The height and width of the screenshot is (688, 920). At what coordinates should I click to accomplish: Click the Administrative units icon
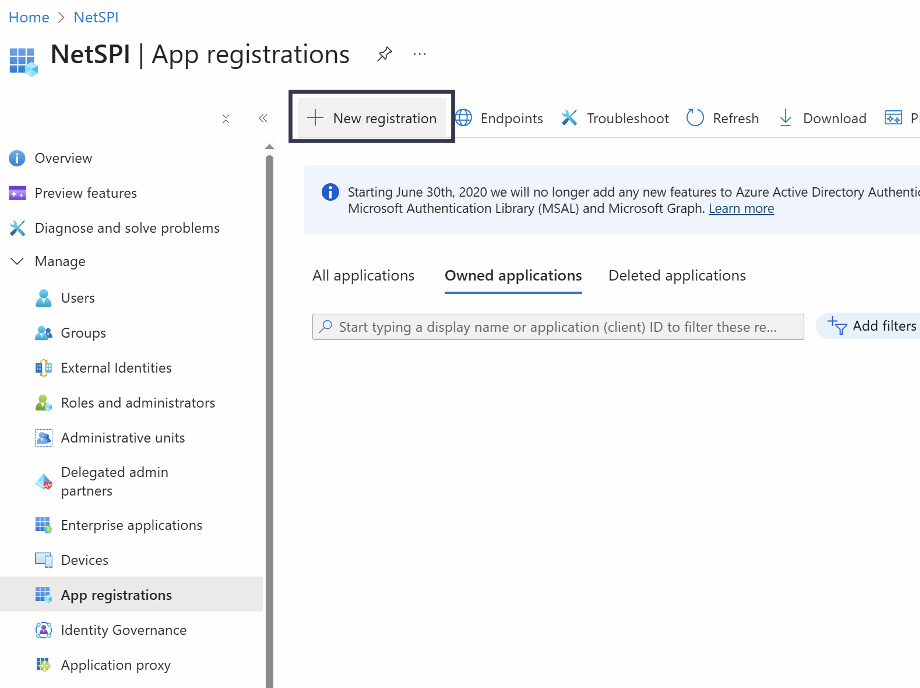coord(43,438)
